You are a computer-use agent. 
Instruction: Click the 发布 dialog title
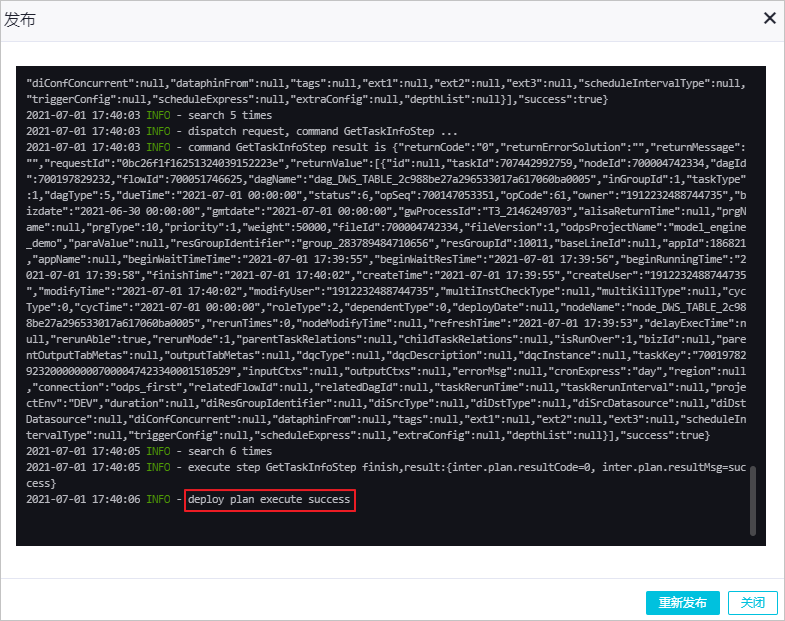coord(20,20)
